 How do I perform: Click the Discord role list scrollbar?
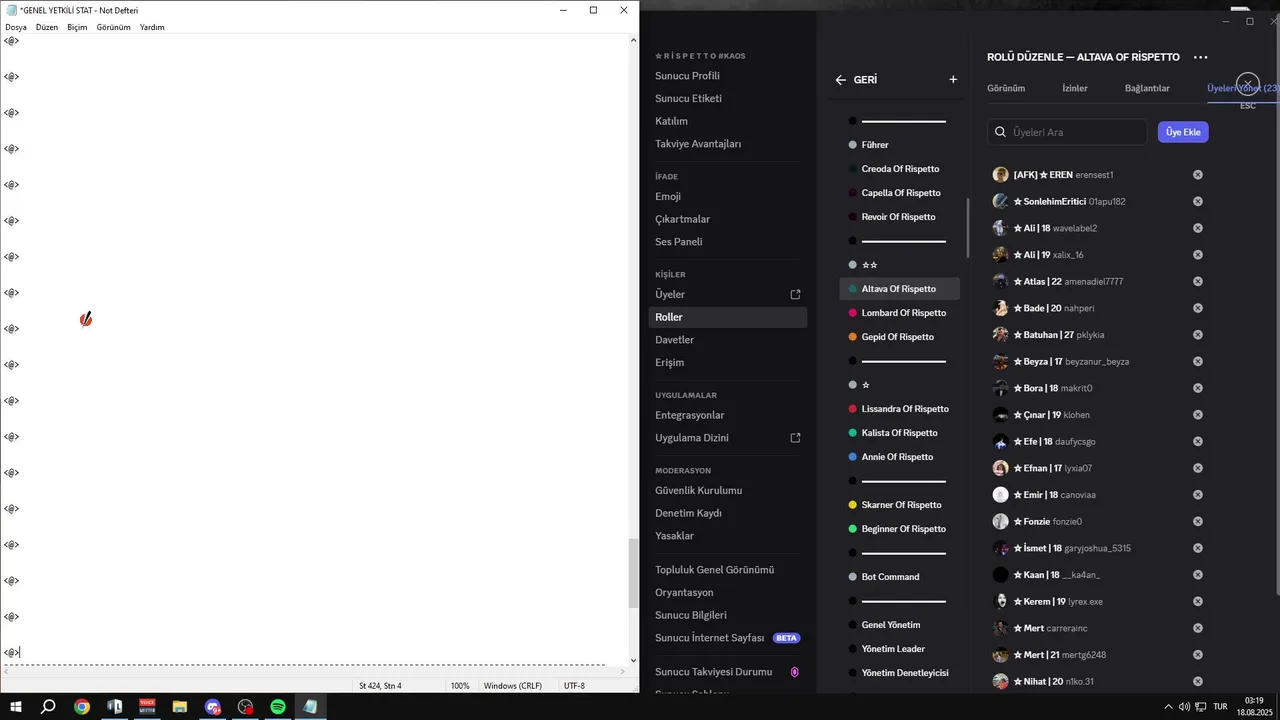pyautogui.click(x=967, y=228)
